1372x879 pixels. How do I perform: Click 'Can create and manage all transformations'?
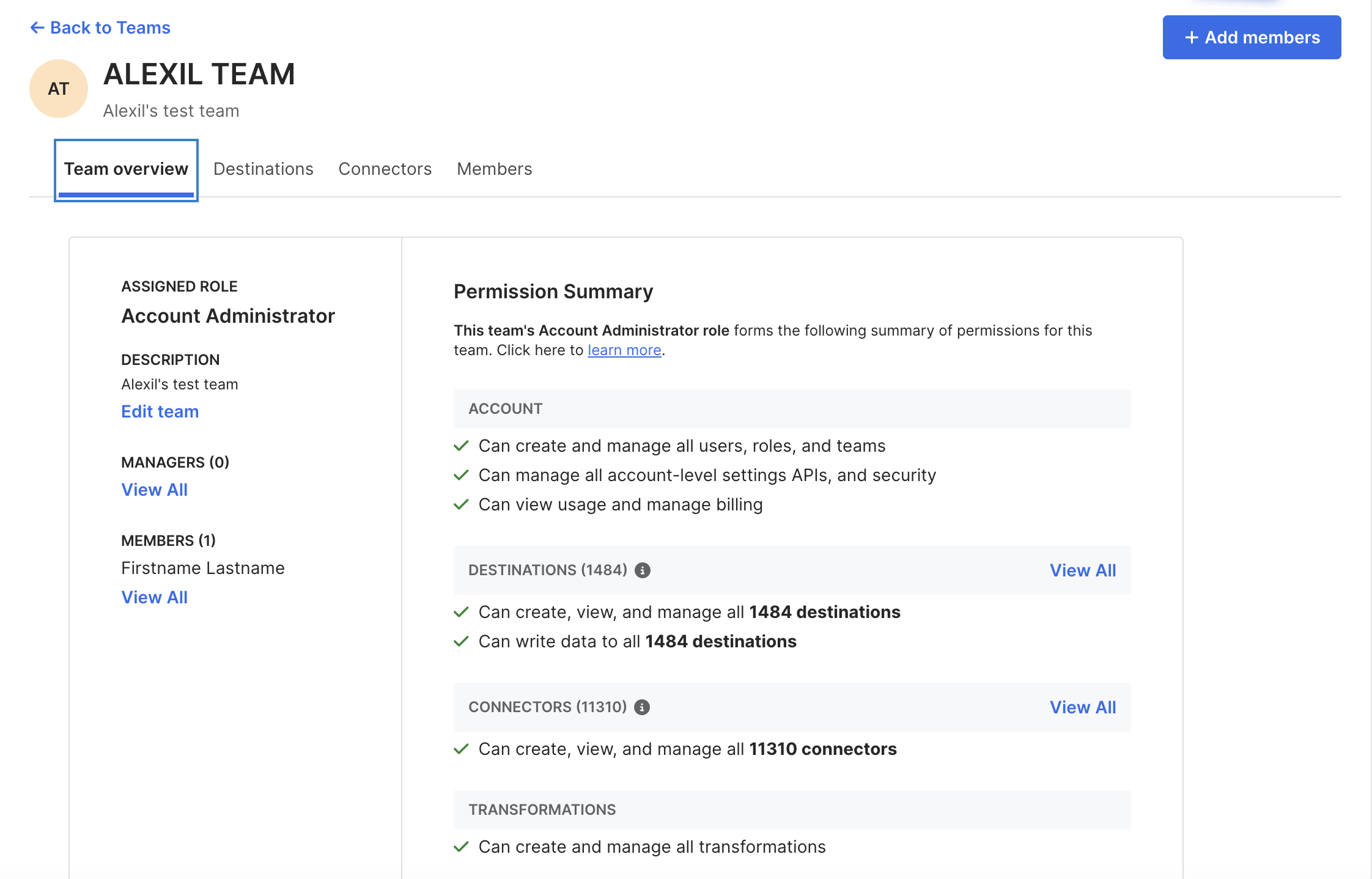tap(652, 847)
